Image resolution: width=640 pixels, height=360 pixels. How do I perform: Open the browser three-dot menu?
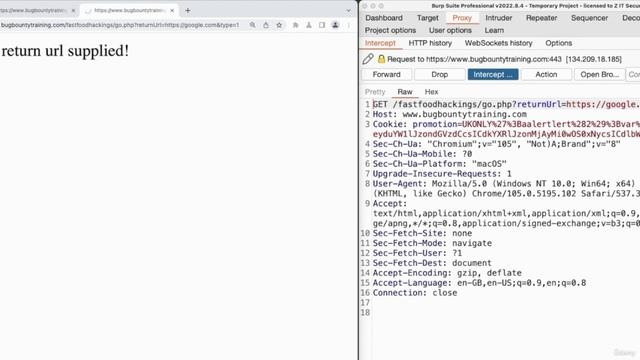[x=349, y=25]
